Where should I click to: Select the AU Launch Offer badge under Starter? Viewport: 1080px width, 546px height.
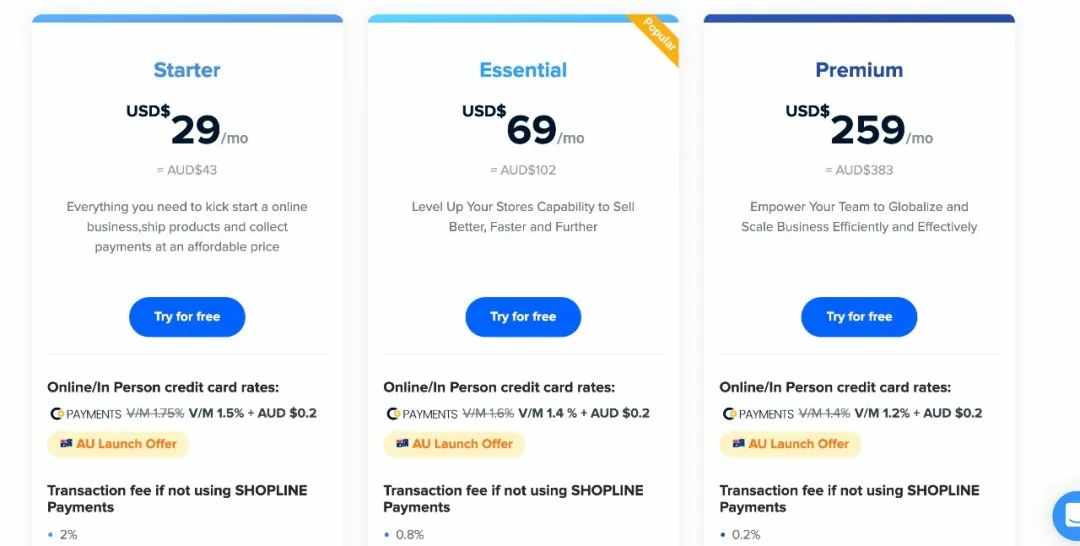click(118, 444)
